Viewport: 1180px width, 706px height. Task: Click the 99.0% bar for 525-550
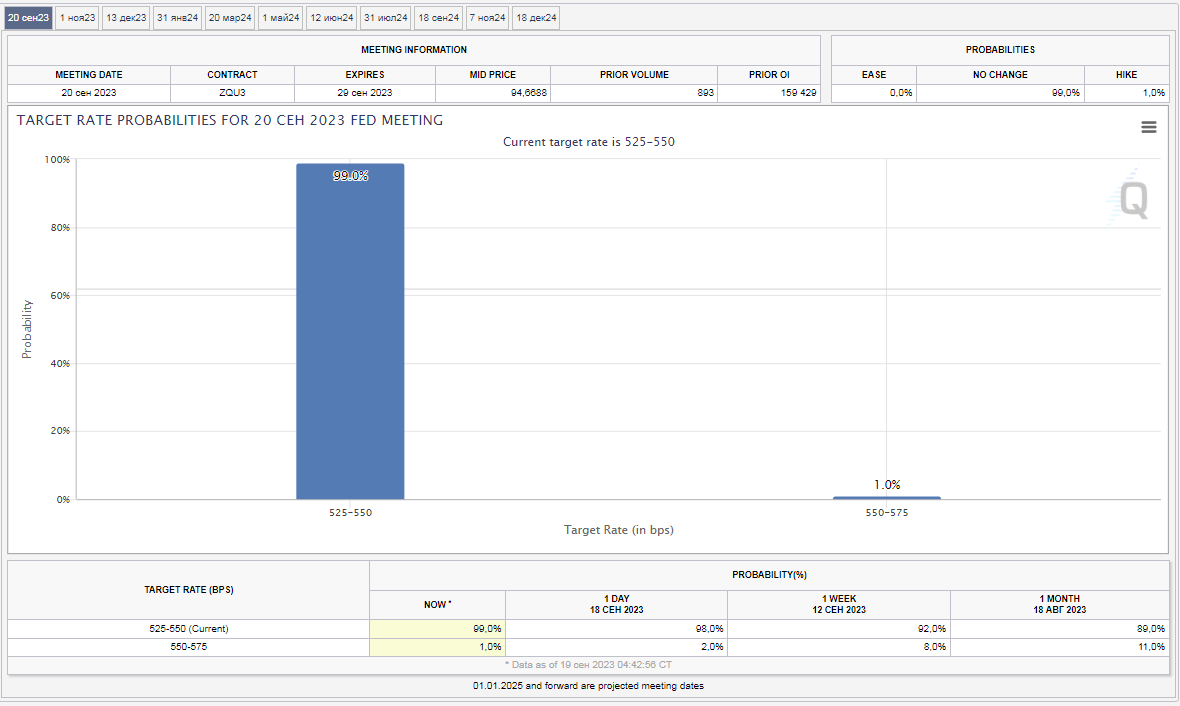350,331
